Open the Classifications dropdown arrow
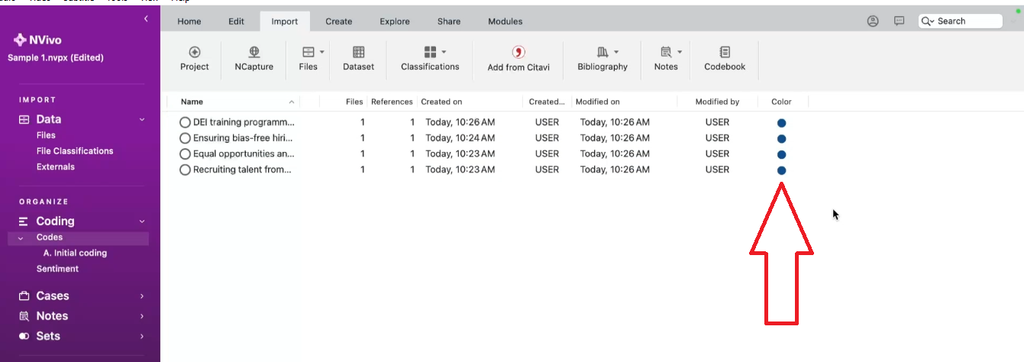The width and height of the screenshot is (1024, 362). tap(444, 52)
